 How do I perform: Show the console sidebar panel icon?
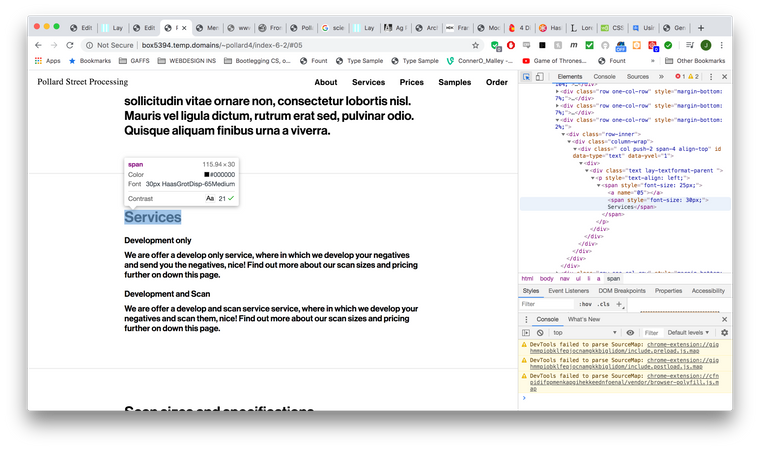(527, 332)
